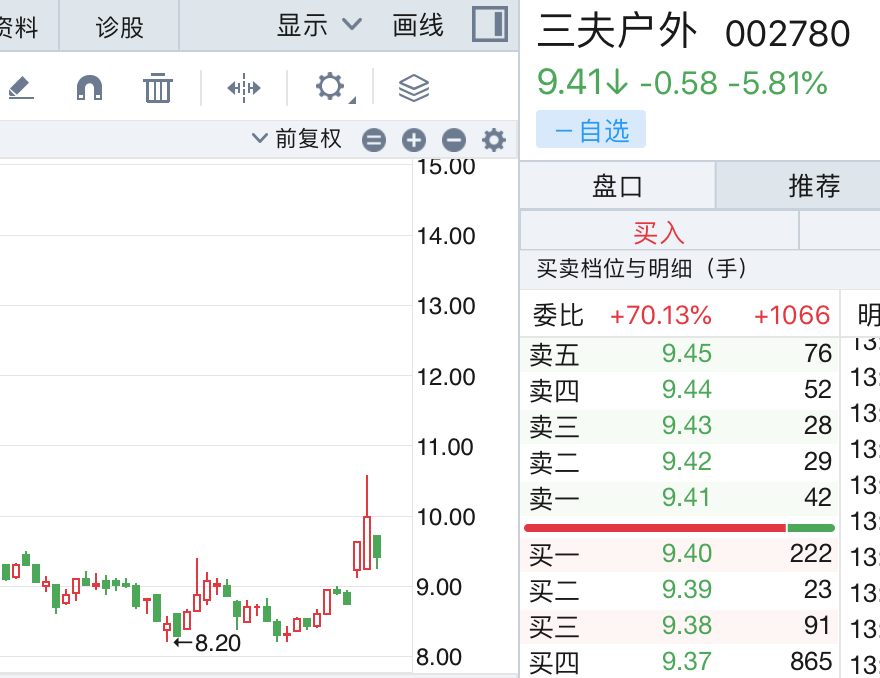Viewport: 880px width, 678px height.
Task: Click the 买入 buy button
Action: [x=659, y=232]
